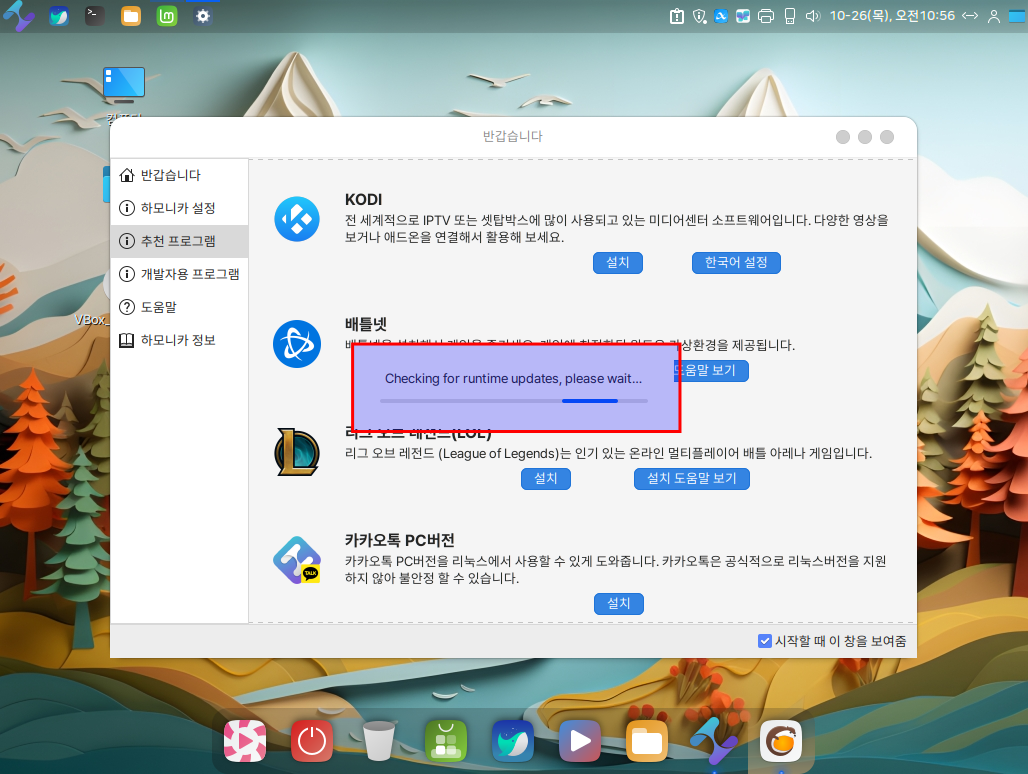Screen dimensions: 1028x774
Task: Open the green app store dock icon
Action: click(x=446, y=741)
